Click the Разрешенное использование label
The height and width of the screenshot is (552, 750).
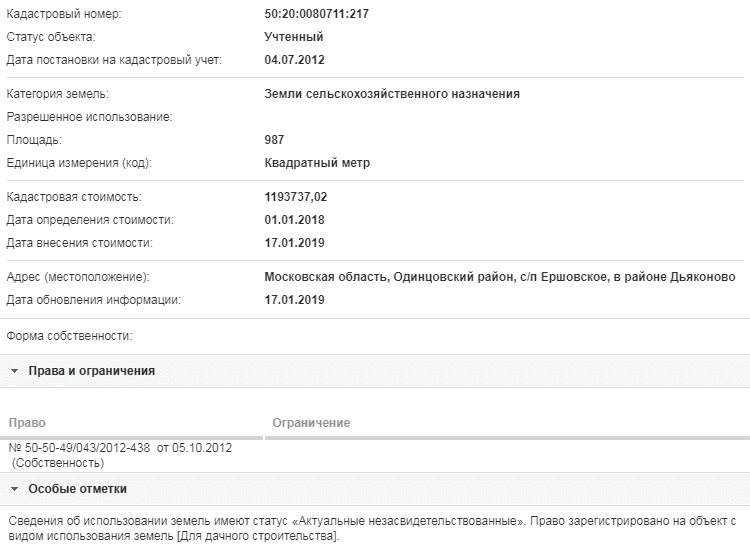[x=89, y=117]
